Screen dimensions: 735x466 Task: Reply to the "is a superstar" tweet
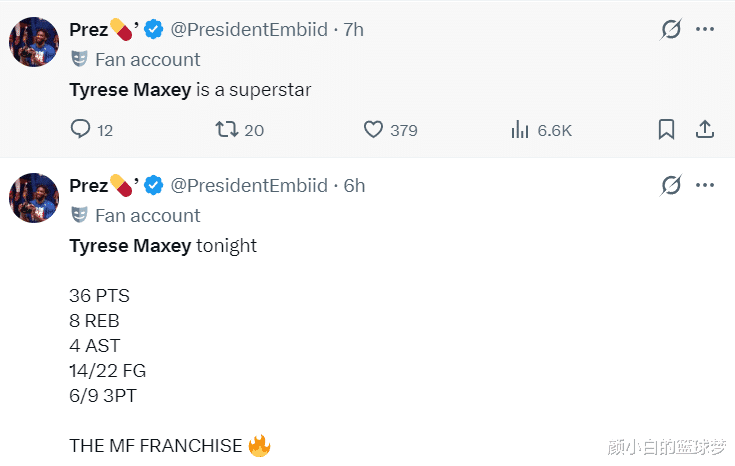[x=81, y=130]
